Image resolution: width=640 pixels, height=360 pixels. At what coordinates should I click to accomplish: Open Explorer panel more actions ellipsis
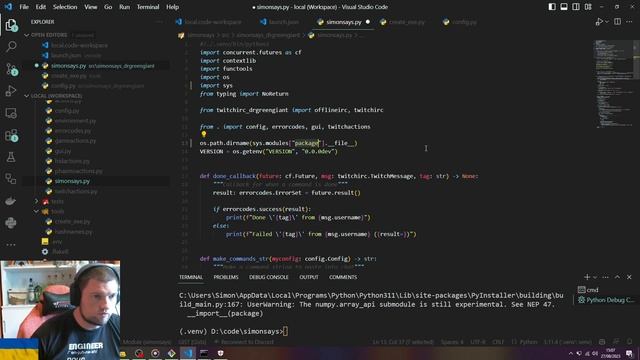(x=159, y=22)
